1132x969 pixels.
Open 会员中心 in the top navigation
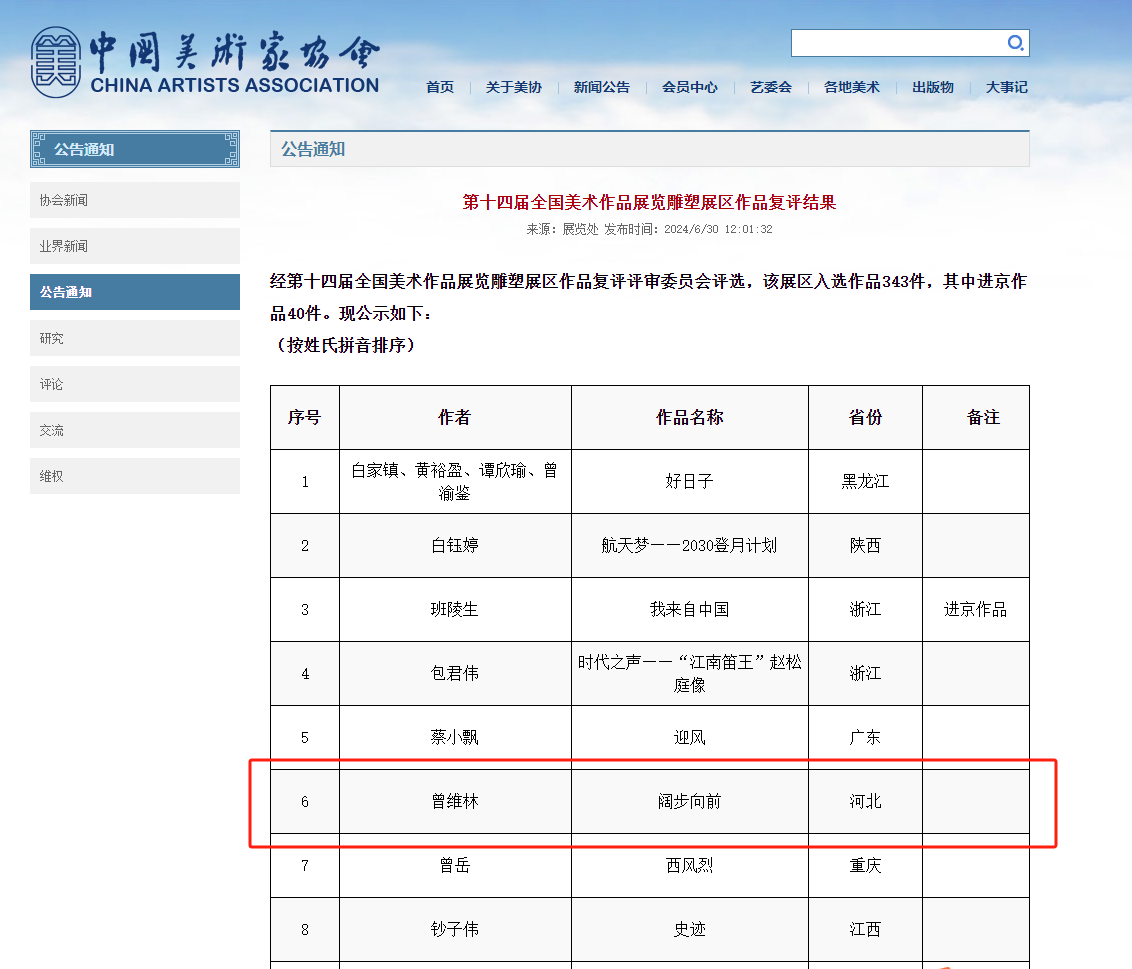689,87
